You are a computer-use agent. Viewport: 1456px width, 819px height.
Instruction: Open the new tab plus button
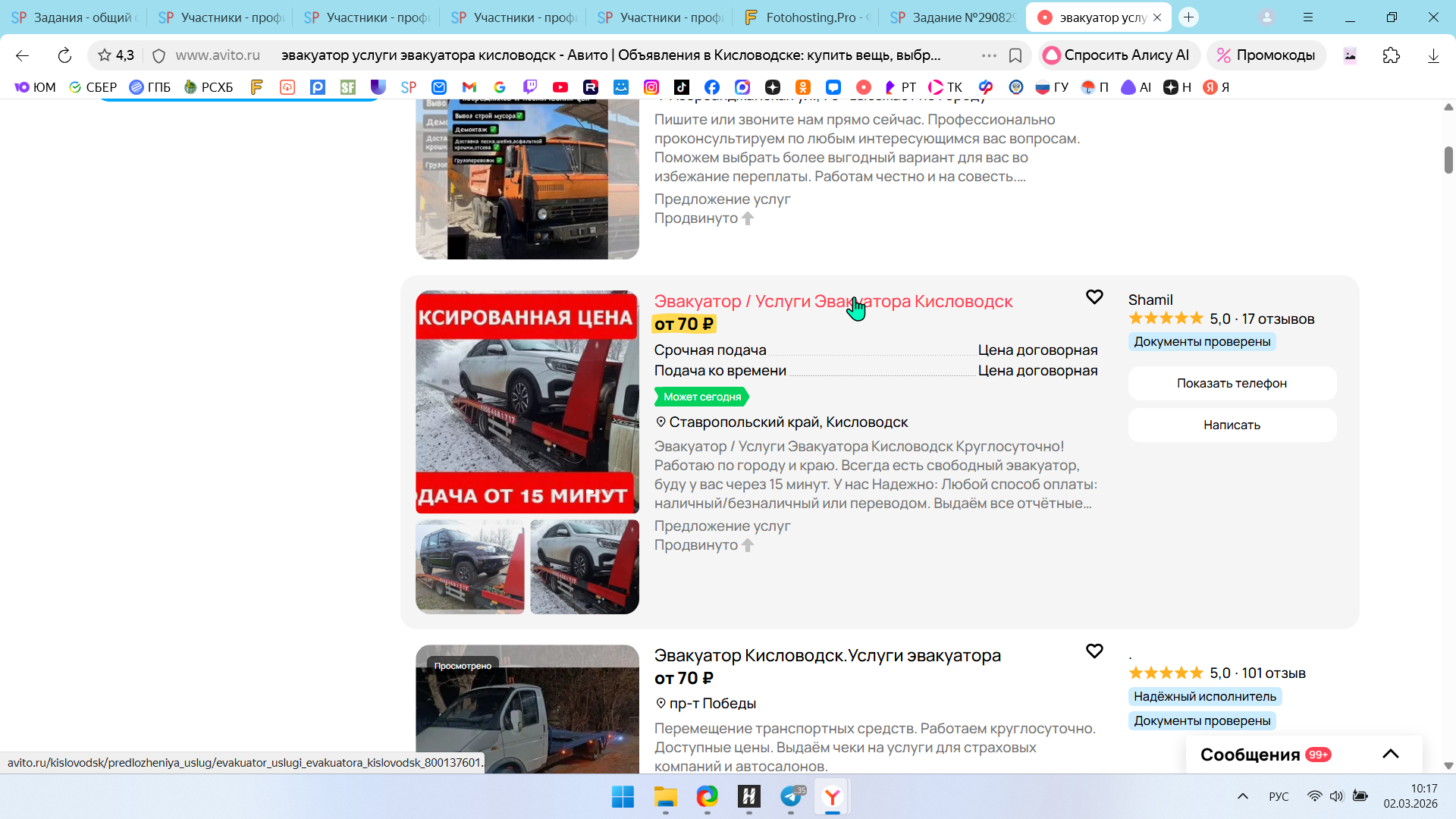coord(1188,17)
